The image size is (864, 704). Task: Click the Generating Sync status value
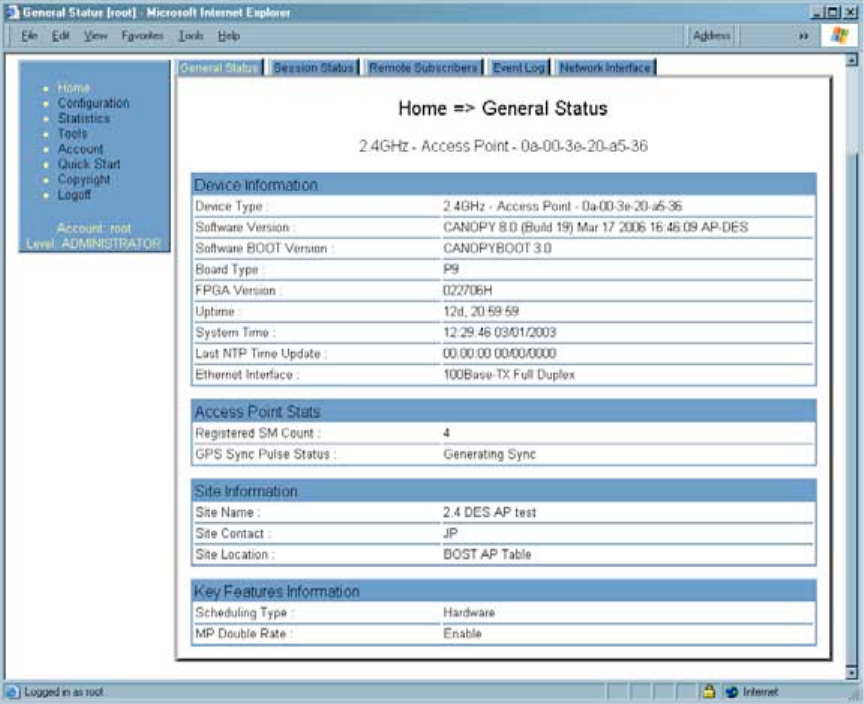click(489, 454)
